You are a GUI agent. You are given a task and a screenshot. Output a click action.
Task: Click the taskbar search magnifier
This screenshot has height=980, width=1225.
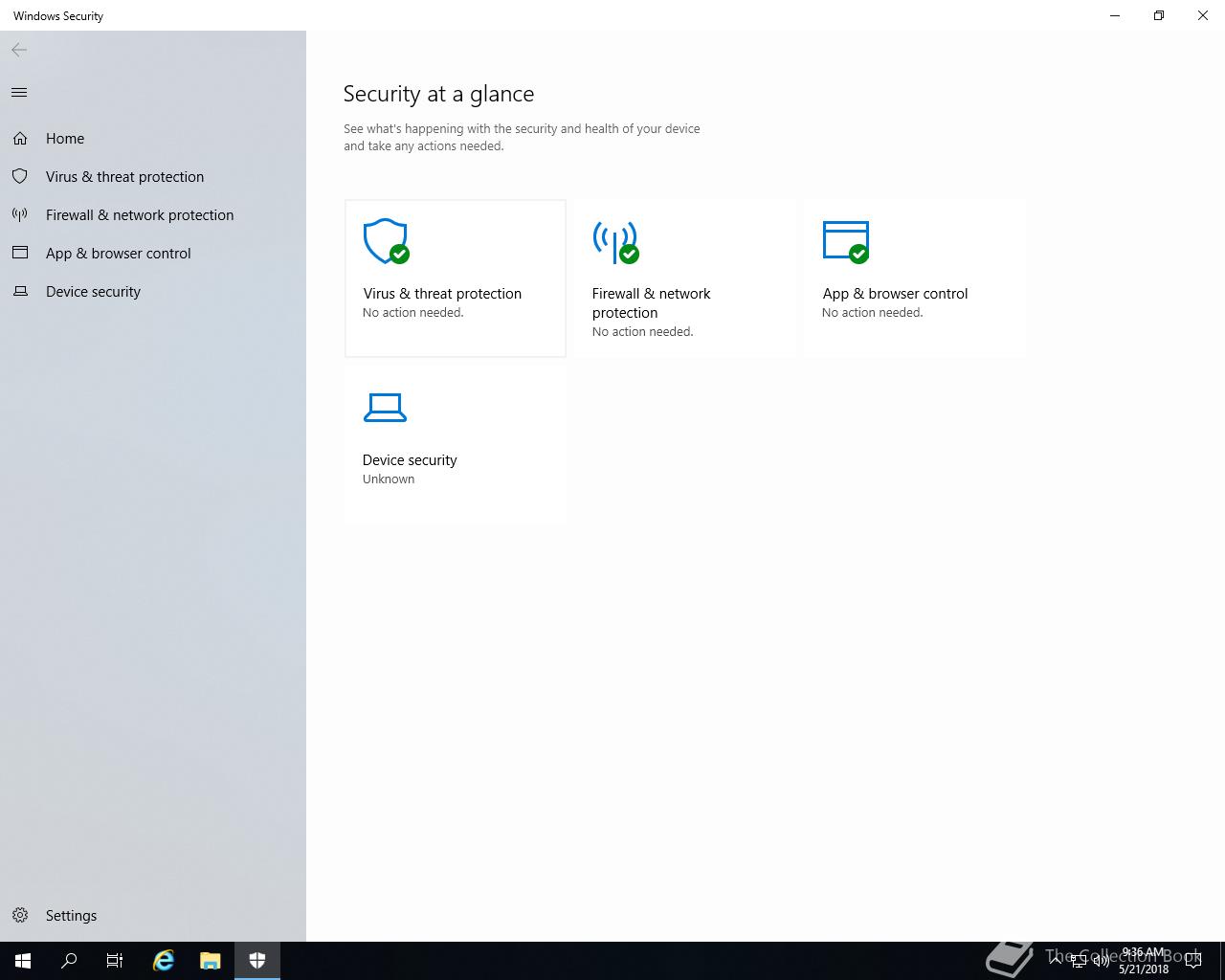(69, 961)
